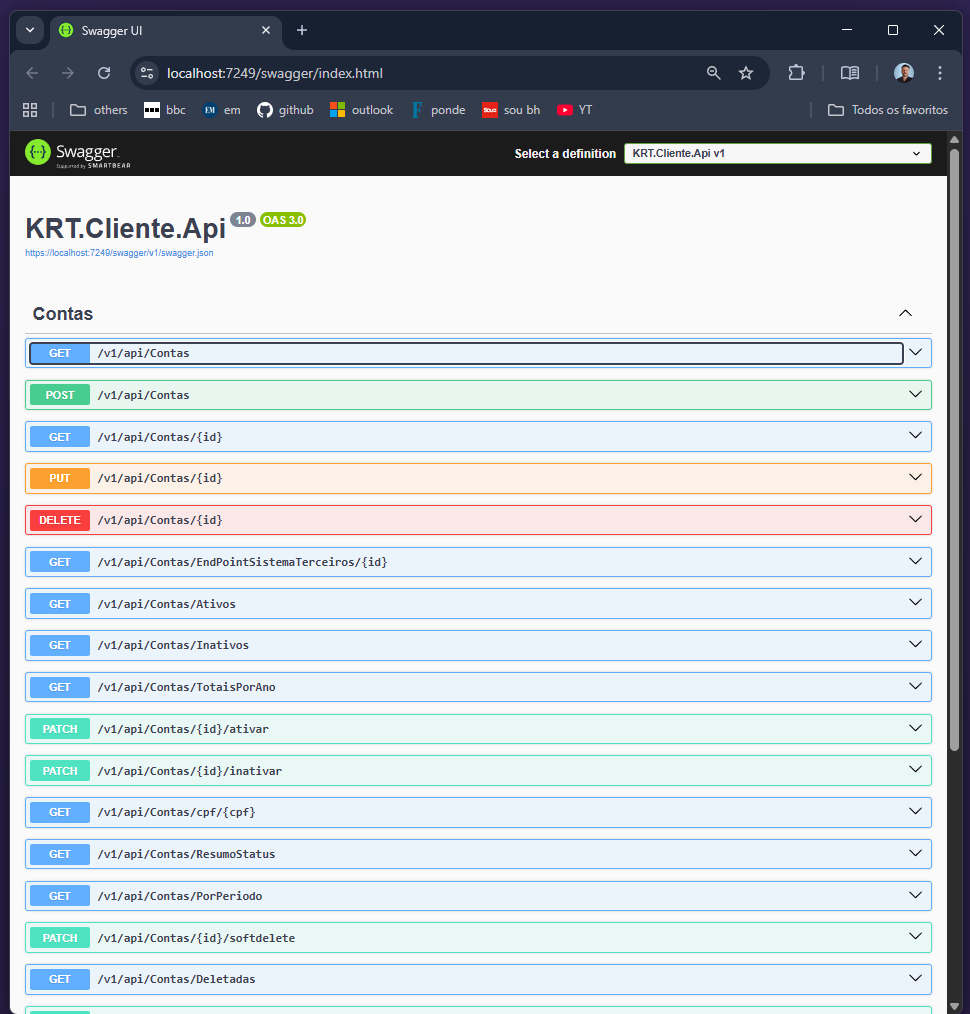Open the tab search chevron button
This screenshot has width=970, height=1014.
tap(30, 30)
